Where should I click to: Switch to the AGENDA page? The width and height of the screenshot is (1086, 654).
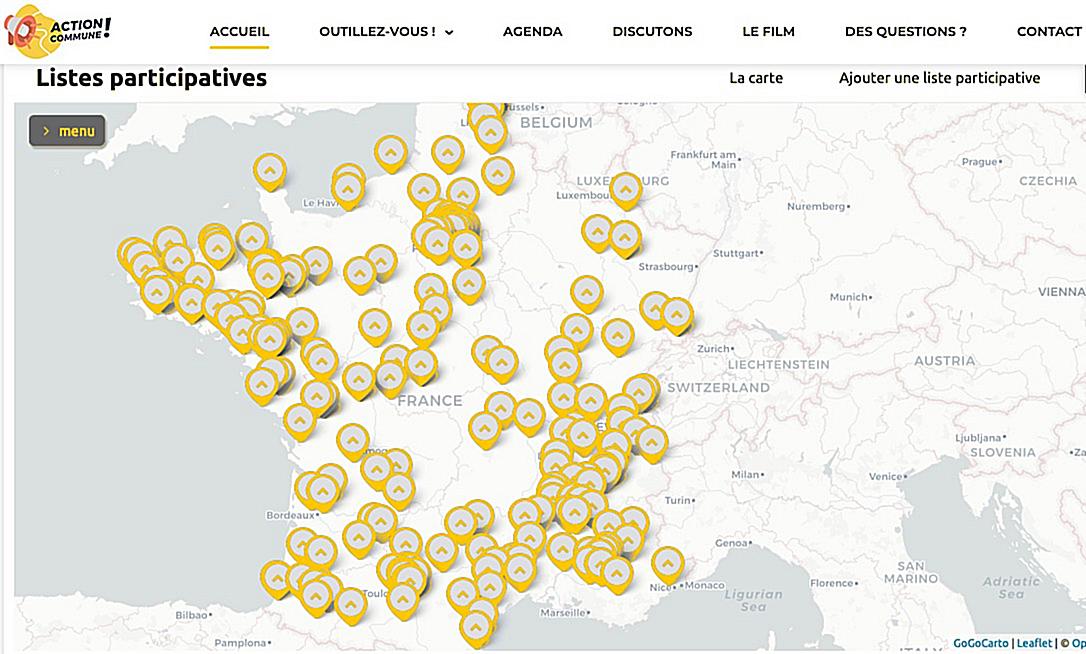point(532,31)
